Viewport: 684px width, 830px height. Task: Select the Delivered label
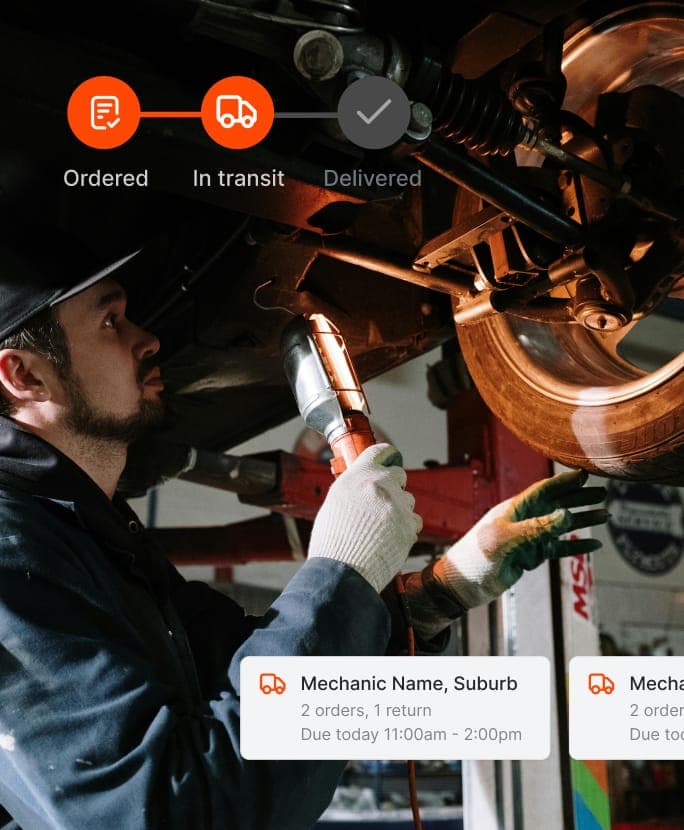(x=373, y=178)
